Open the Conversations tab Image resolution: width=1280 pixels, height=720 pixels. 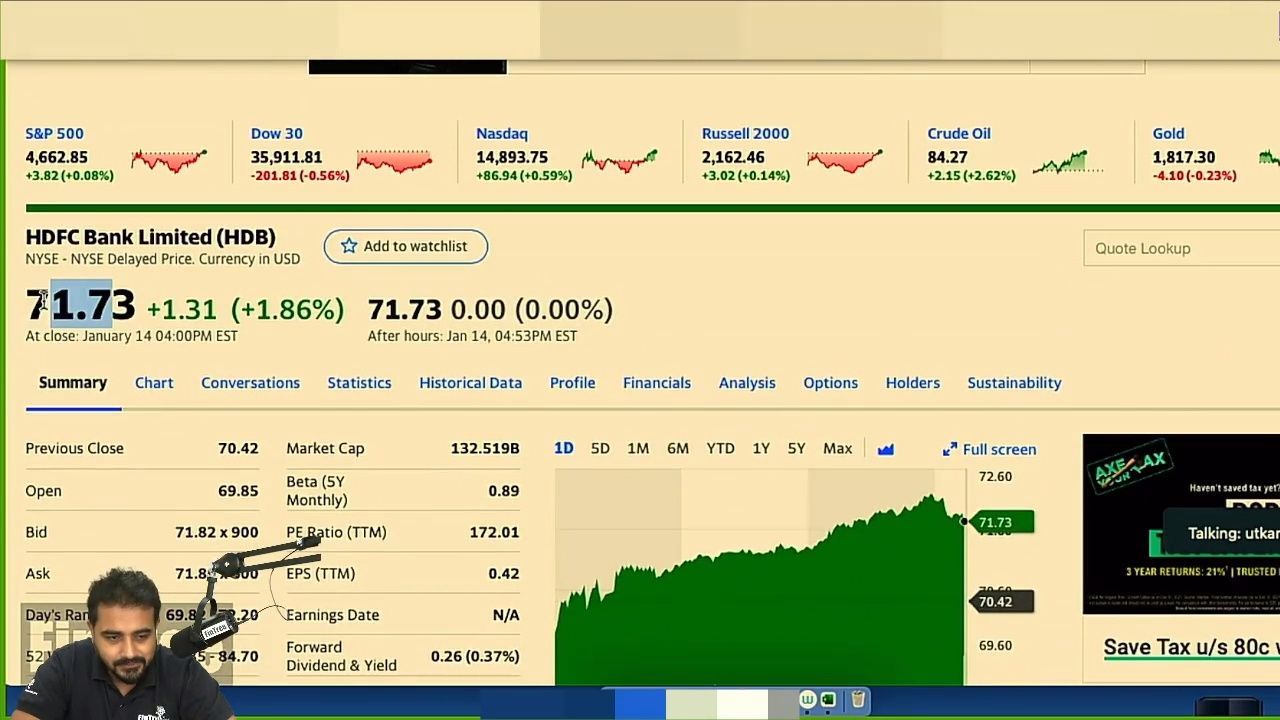(250, 383)
